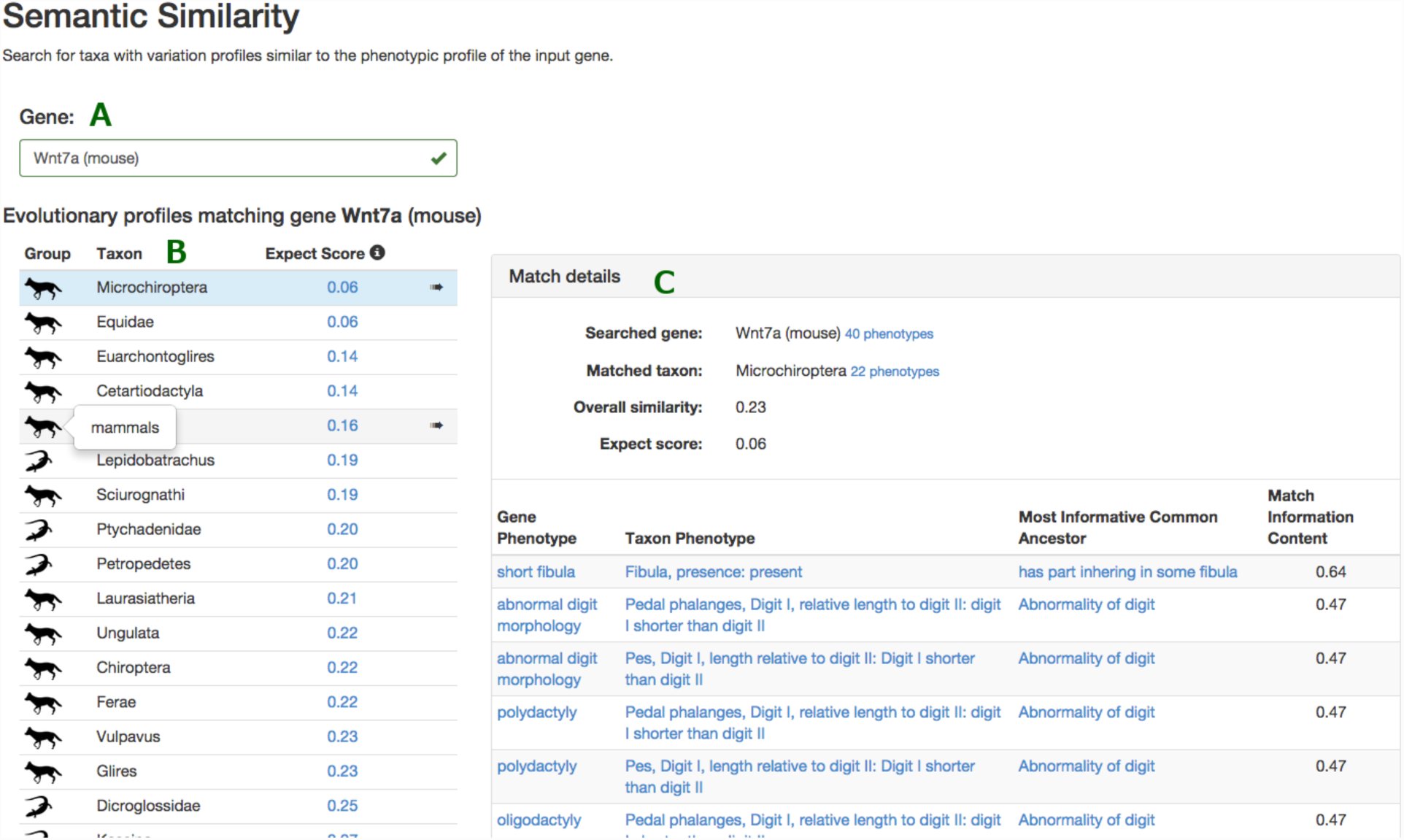
Task: Click the arrow icon in the 0.16 row
Action: (436, 425)
